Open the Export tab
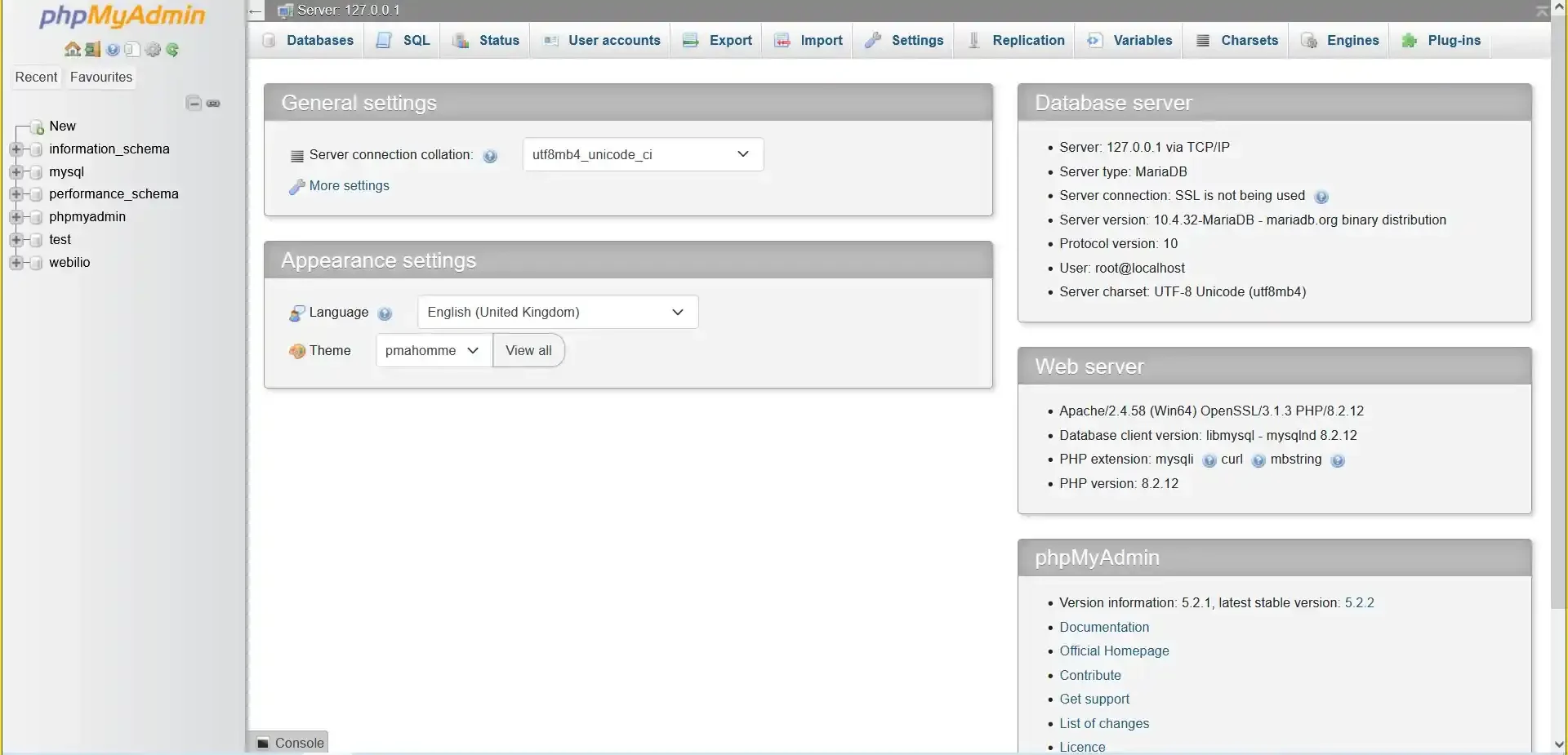Screen dimensions: 1568x755 coord(717,41)
